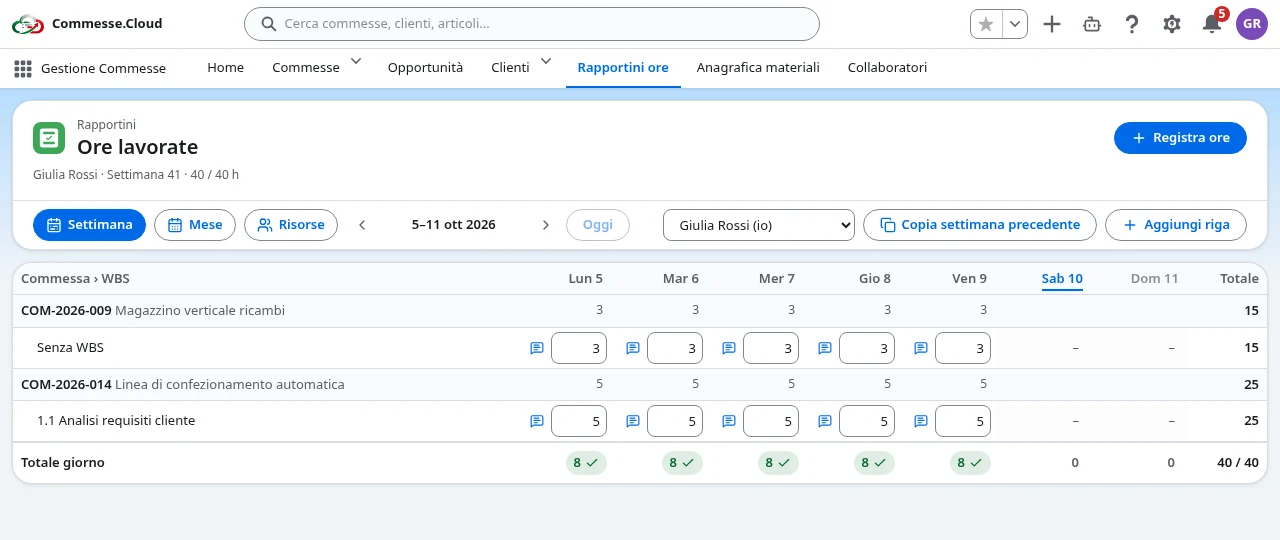This screenshot has height=540, width=1280.
Task: Open the help question mark icon
Action: [x=1132, y=24]
